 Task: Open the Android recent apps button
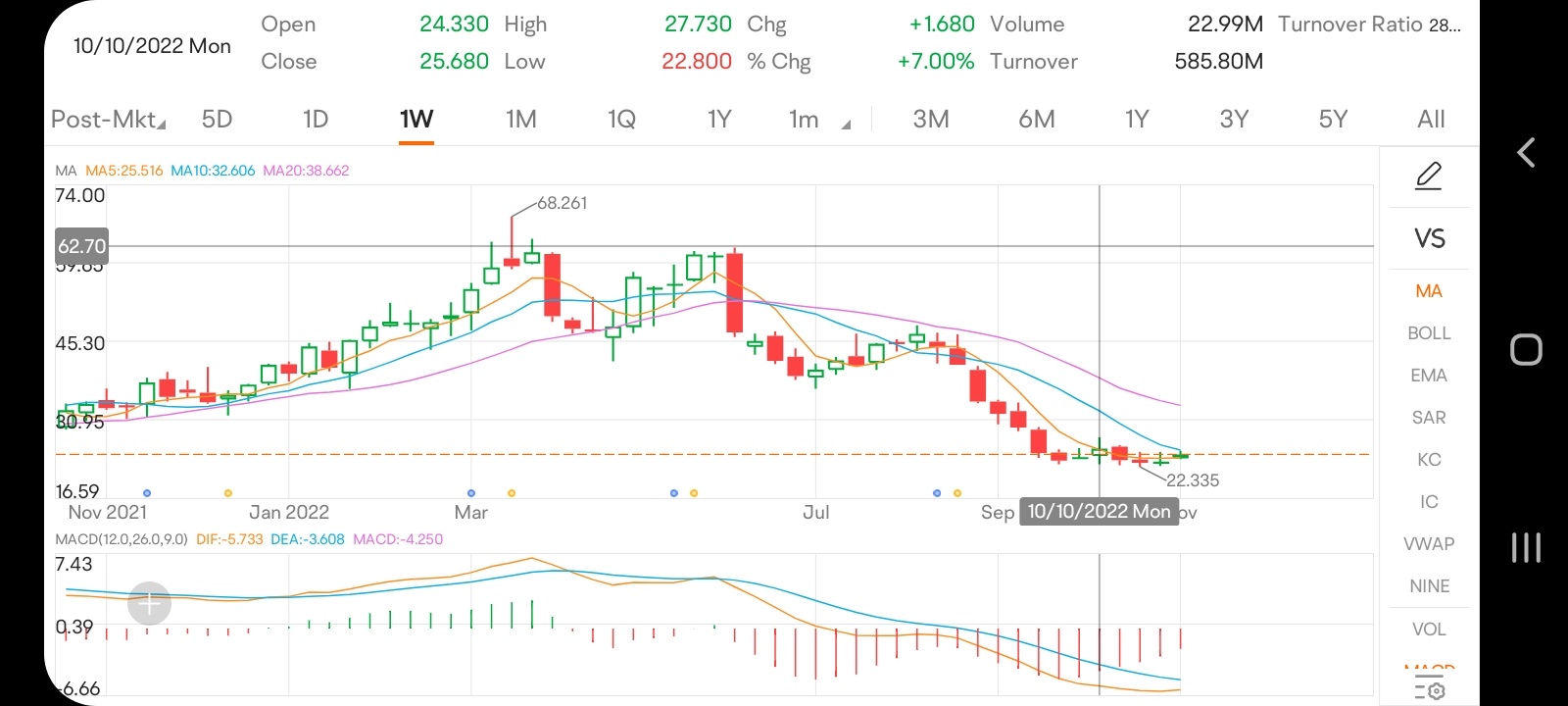coord(1526,547)
